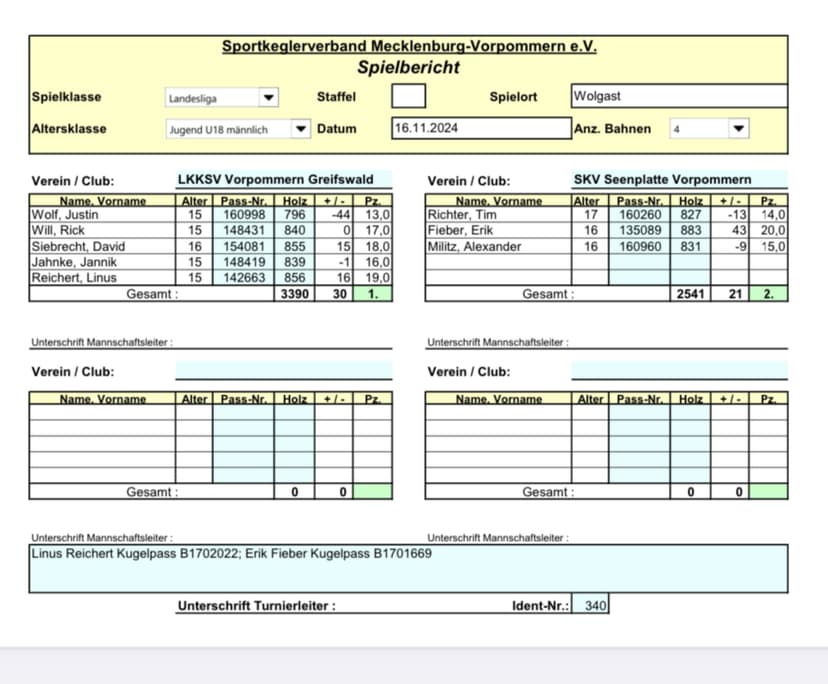The image size is (828, 684).
Task: Open the Spielklasse dropdown showing Landesliga
Action: pyautogui.click(x=222, y=98)
